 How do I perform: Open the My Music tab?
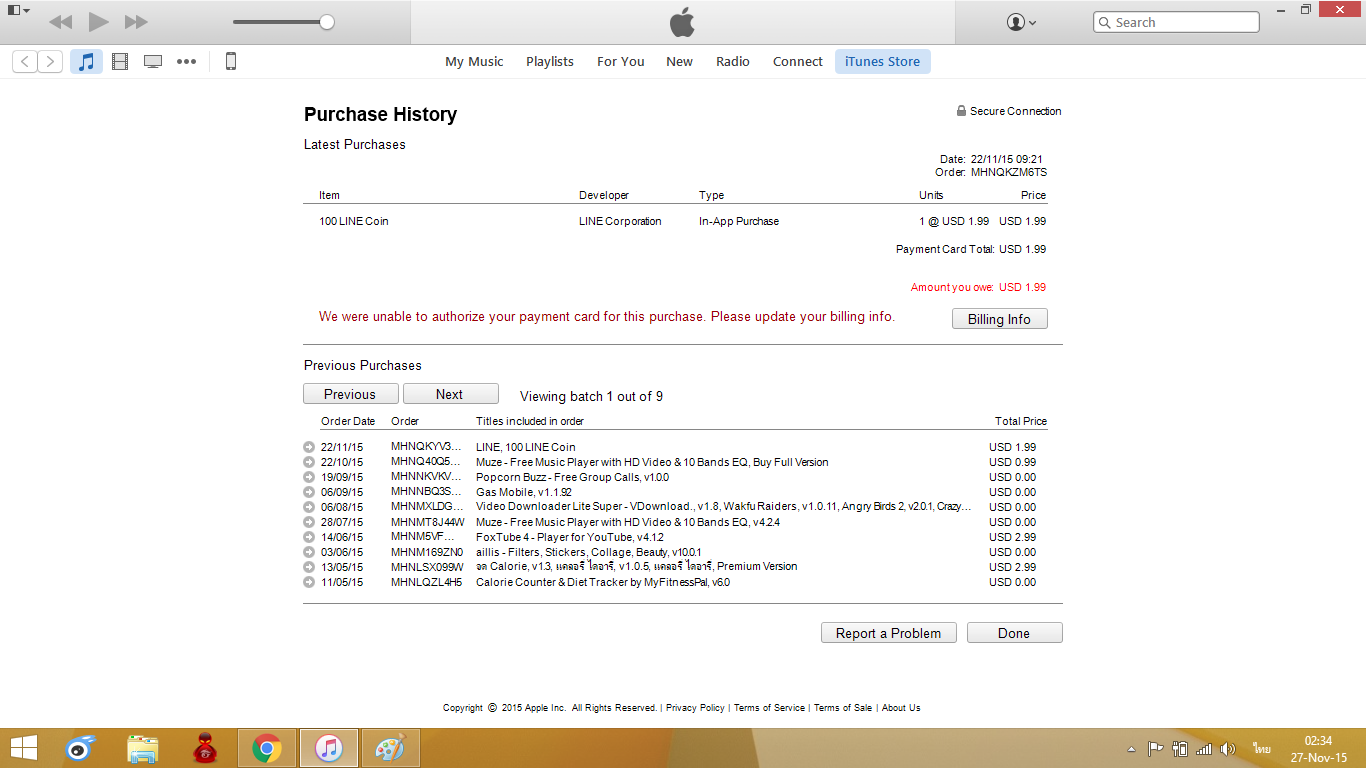coord(474,61)
